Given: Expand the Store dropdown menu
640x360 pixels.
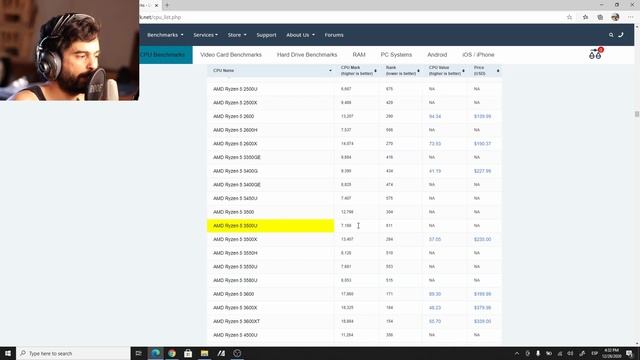Looking at the screenshot, I should (237, 35).
